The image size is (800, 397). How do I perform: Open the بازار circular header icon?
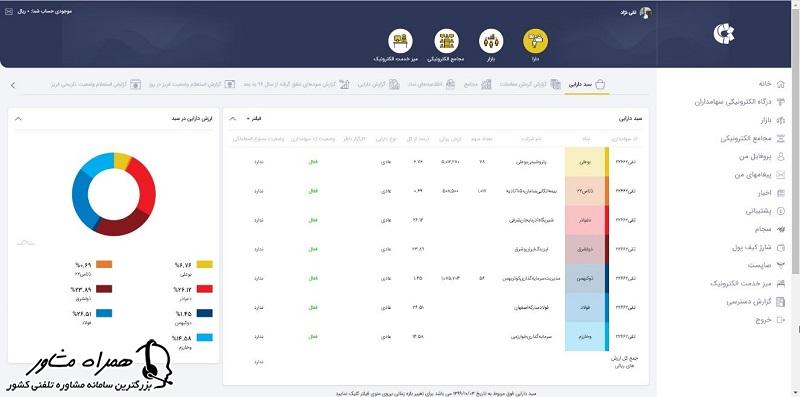(491, 41)
